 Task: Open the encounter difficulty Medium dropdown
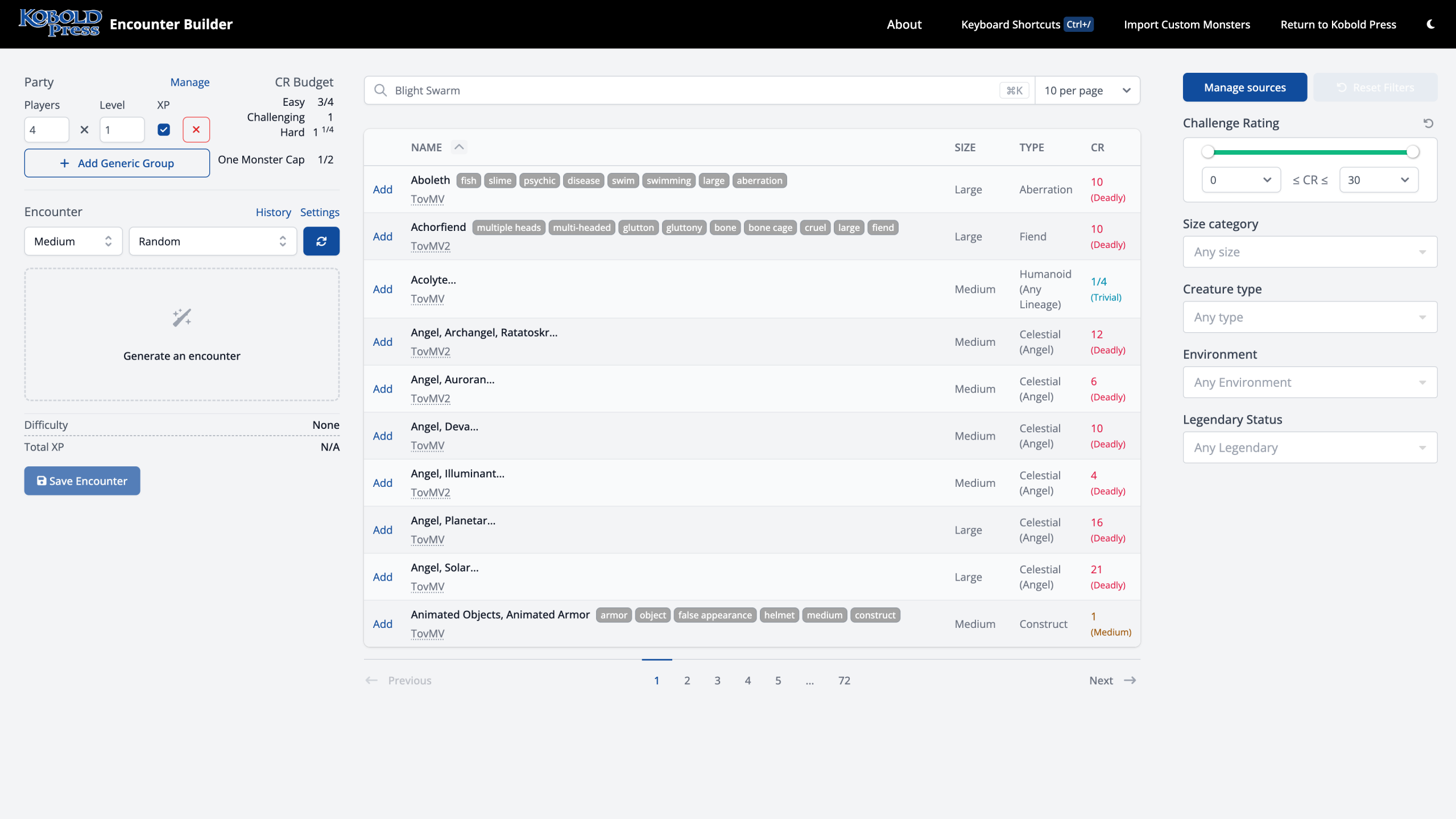73,241
